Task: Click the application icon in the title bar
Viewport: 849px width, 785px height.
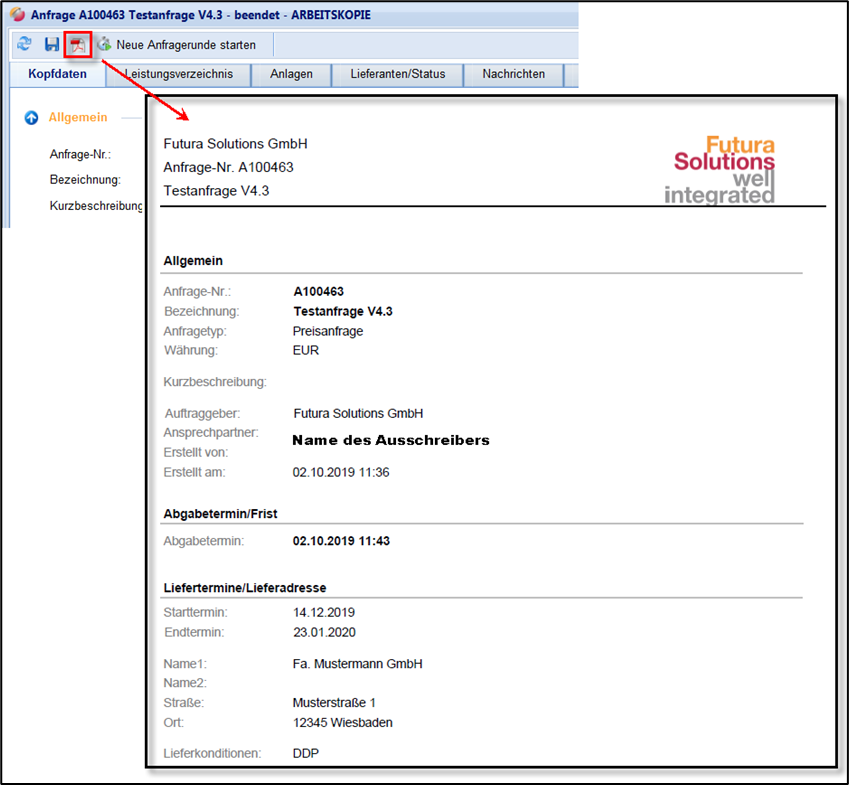Action: click(x=16, y=14)
